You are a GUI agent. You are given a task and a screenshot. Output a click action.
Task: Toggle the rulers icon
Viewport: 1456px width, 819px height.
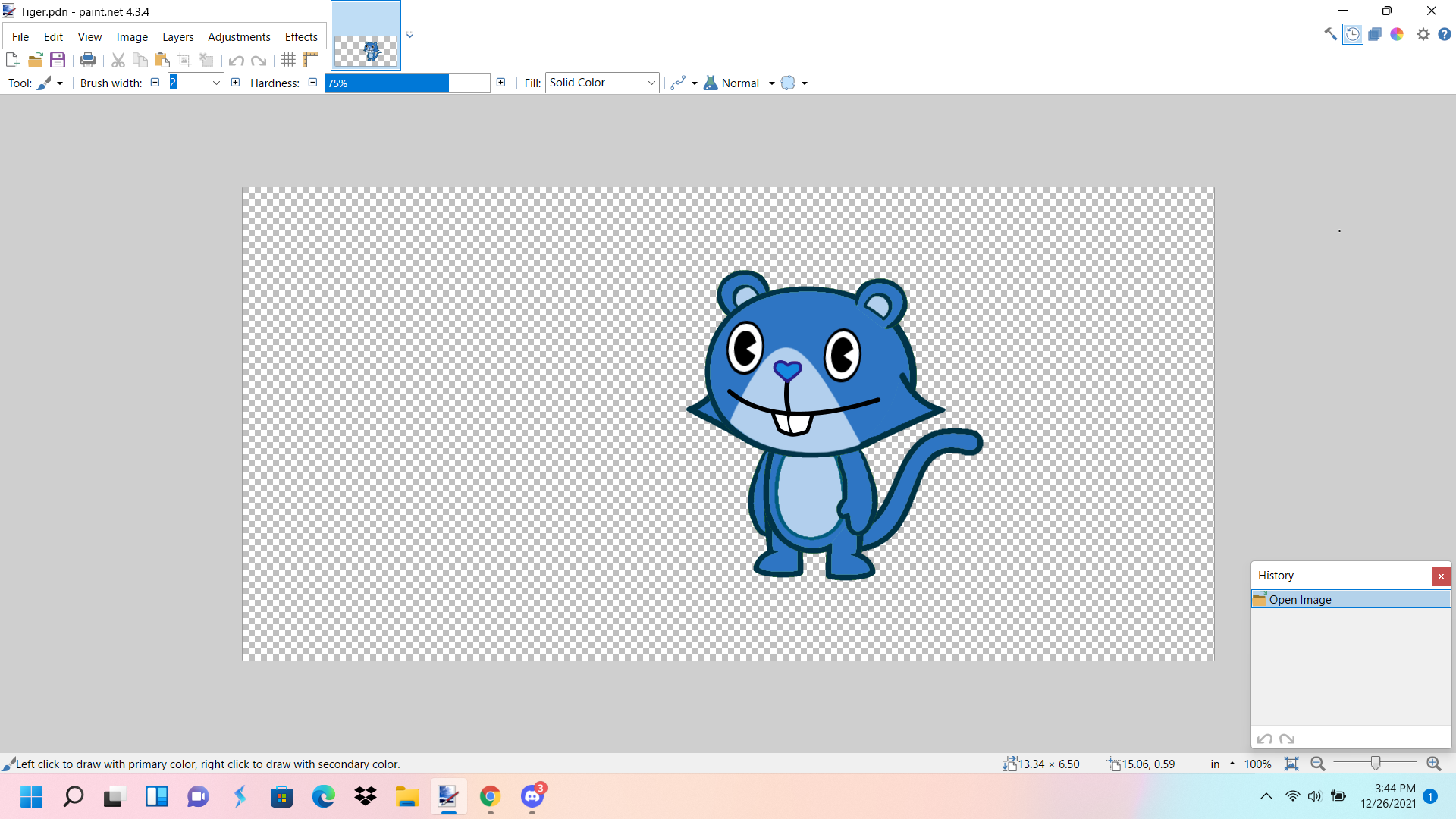click(x=310, y=60)
